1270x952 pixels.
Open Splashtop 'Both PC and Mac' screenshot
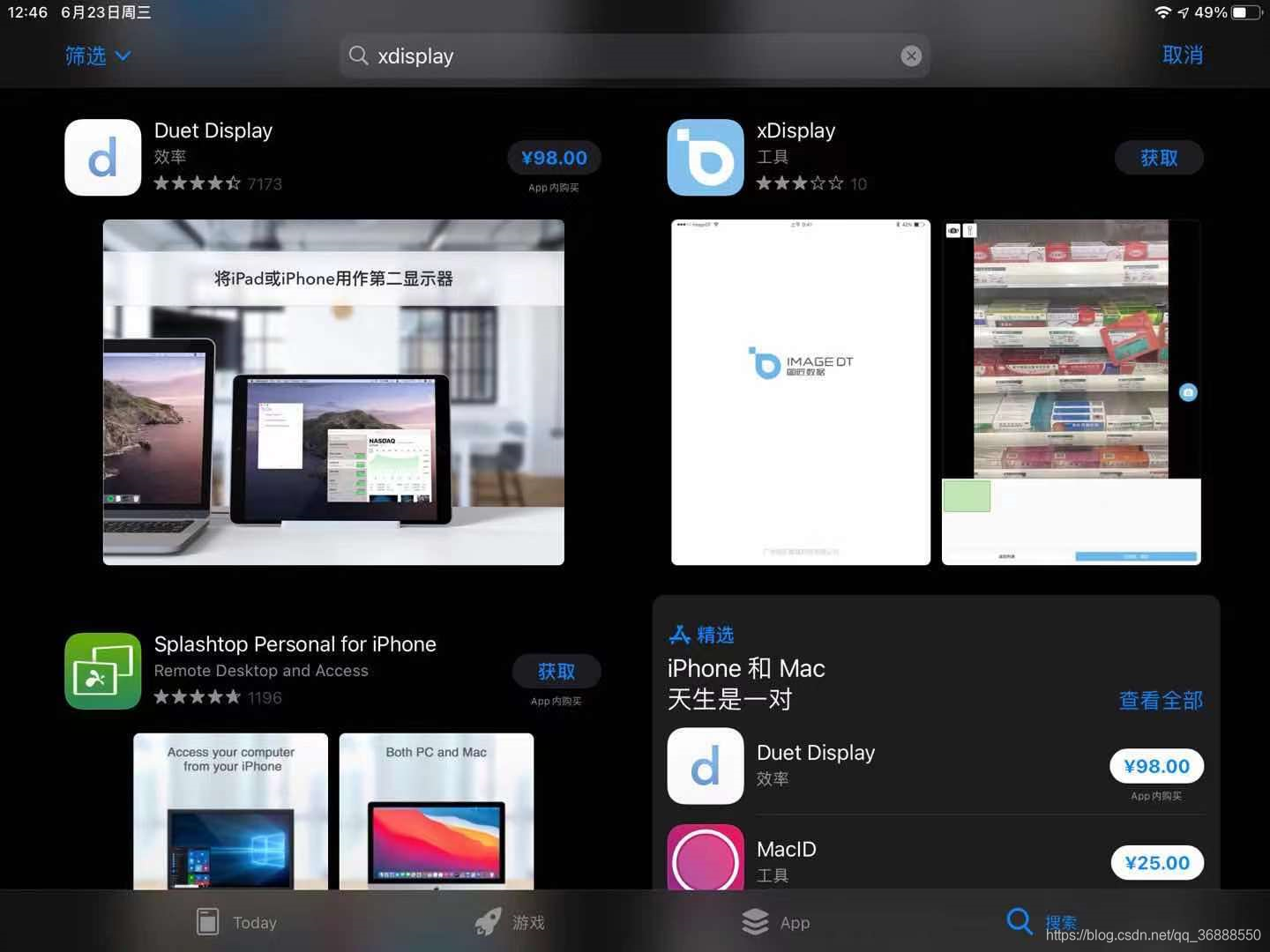[437, 812]
